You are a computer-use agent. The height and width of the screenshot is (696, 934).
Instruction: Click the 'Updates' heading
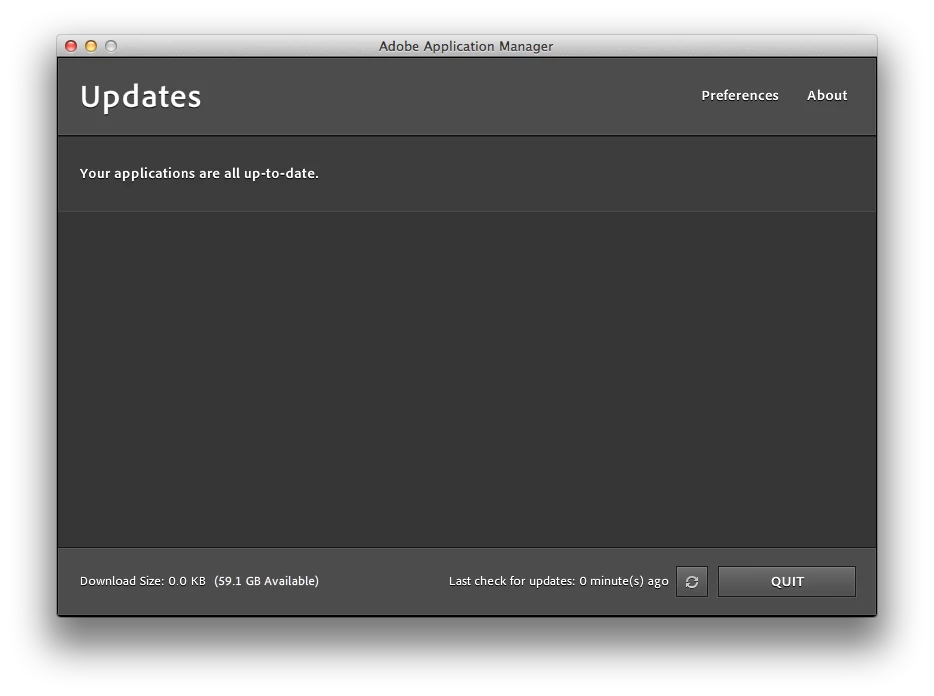141,97
